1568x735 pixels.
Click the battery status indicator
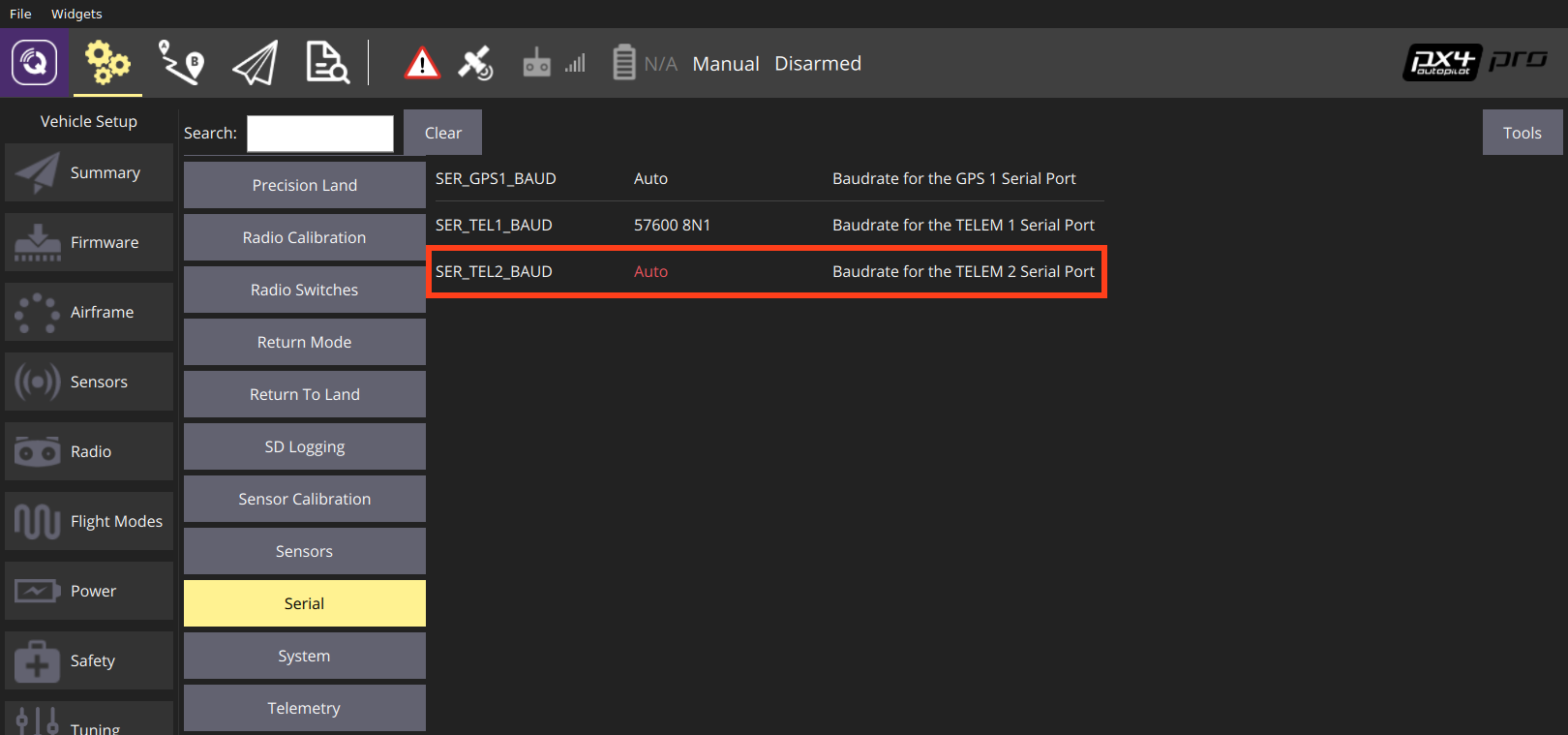(x=645, y=64)
